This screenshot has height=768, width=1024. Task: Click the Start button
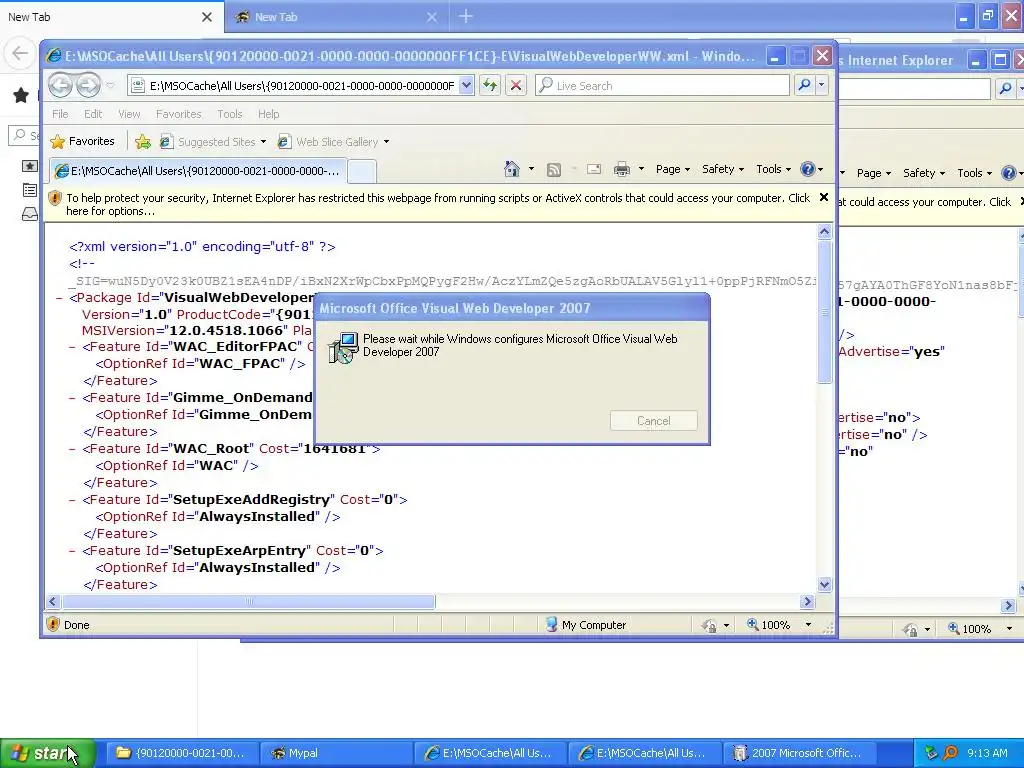click(48, 753)
